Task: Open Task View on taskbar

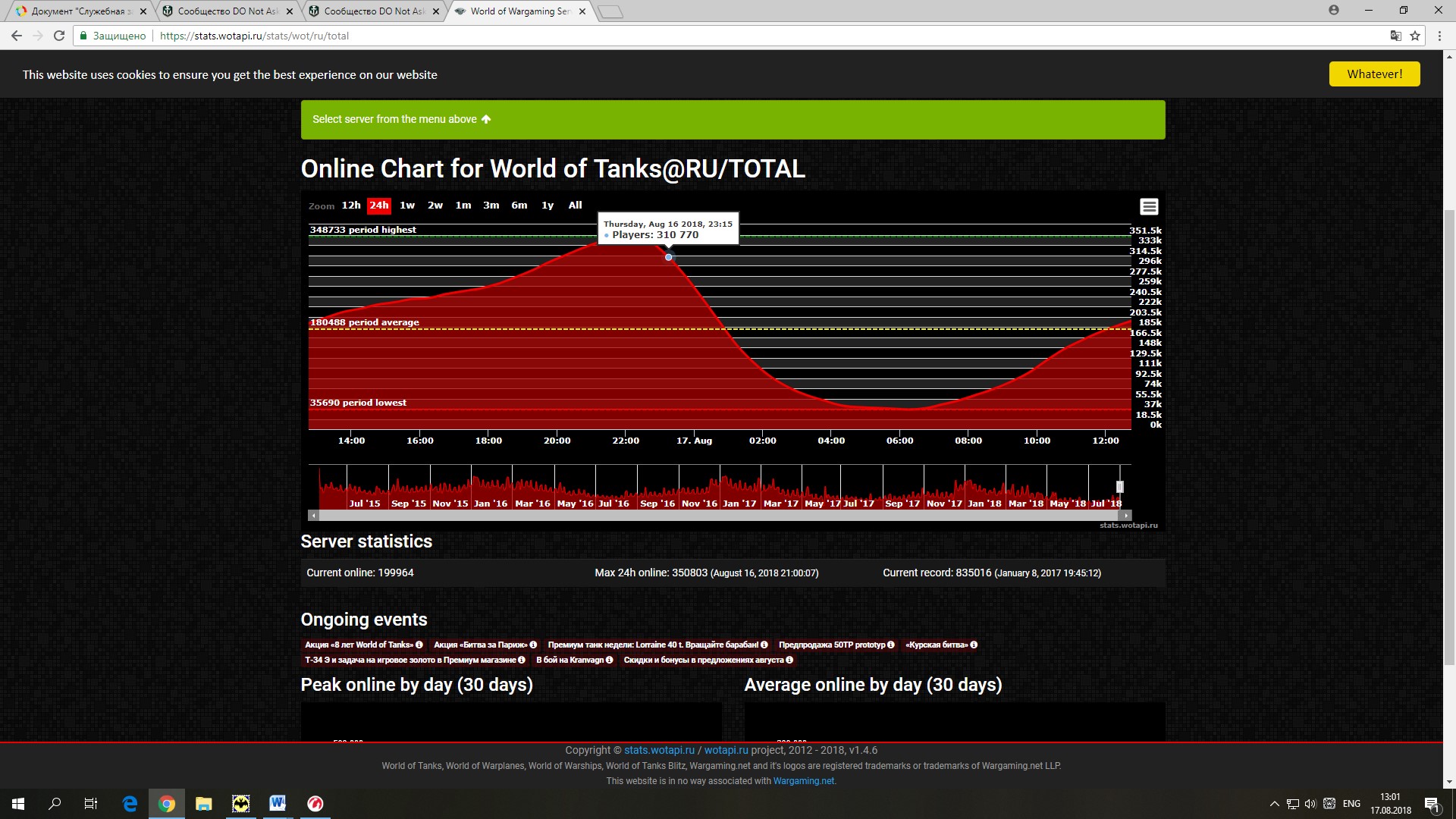Action: pos(91,804)
